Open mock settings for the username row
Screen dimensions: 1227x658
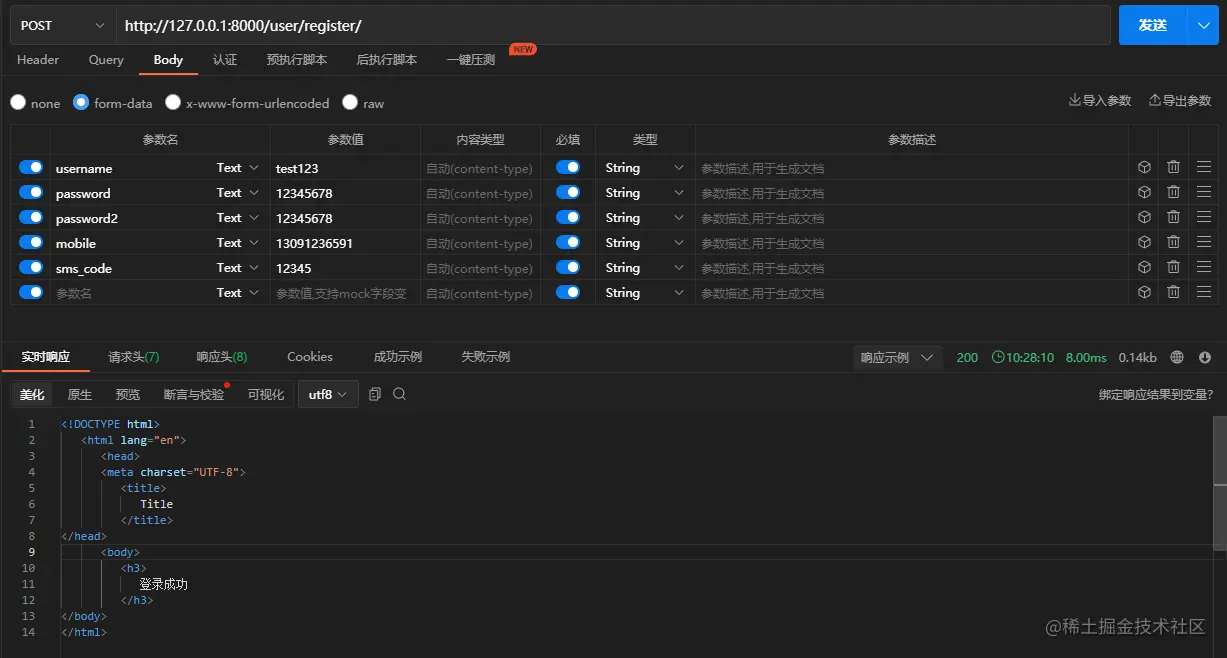1143,167
